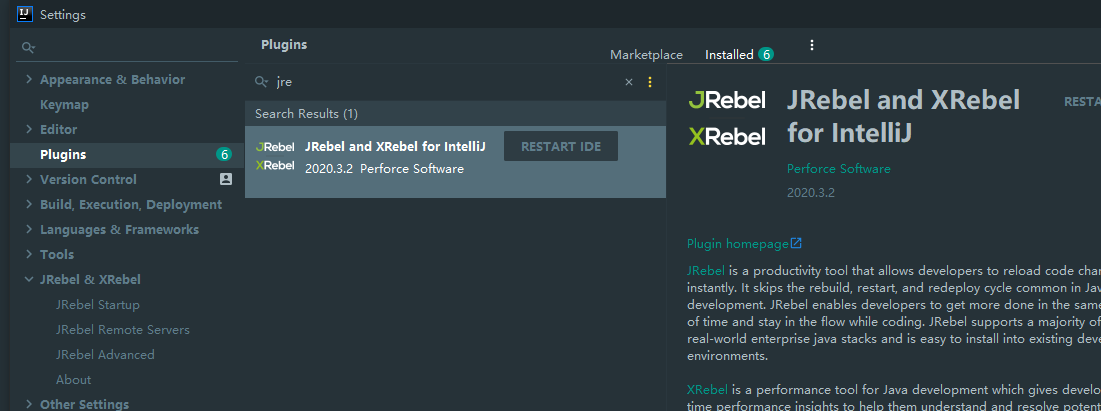The width and height of the screenshot is (1101, 411).
Task: Open the Perforce Software vendor link
Action: click(838, 169)
